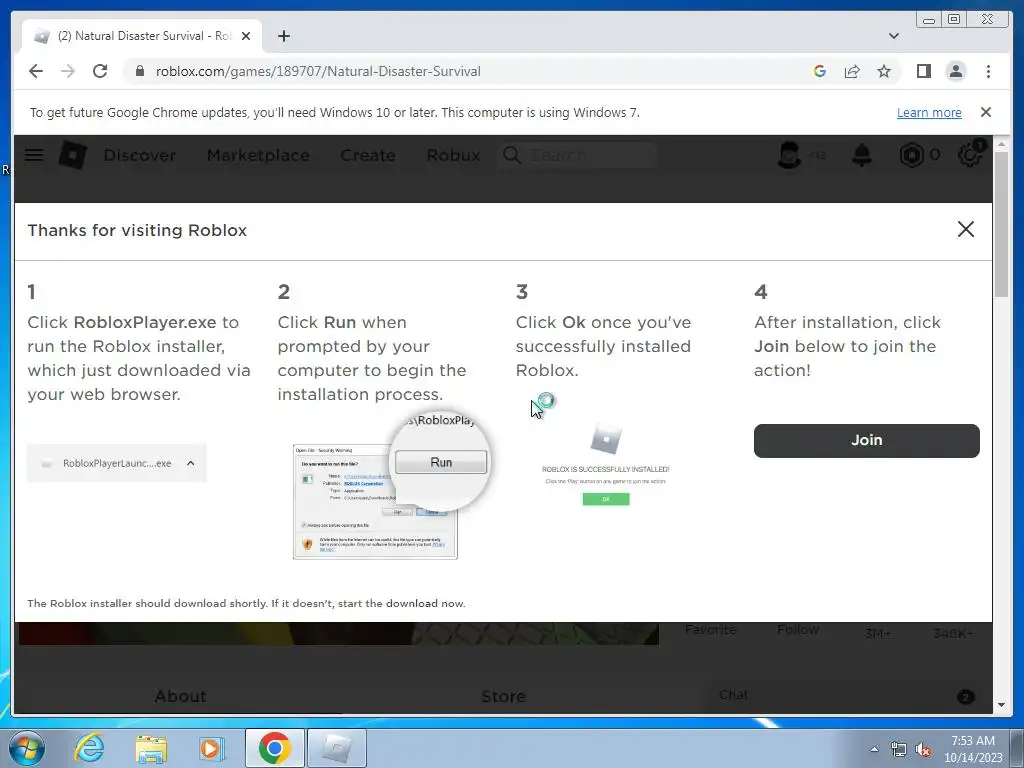Expand the RobloxPlayerLauncher.exe download chevron
Image resolution: width=1024 pixels, height=768 pixels.
(191, 463)
